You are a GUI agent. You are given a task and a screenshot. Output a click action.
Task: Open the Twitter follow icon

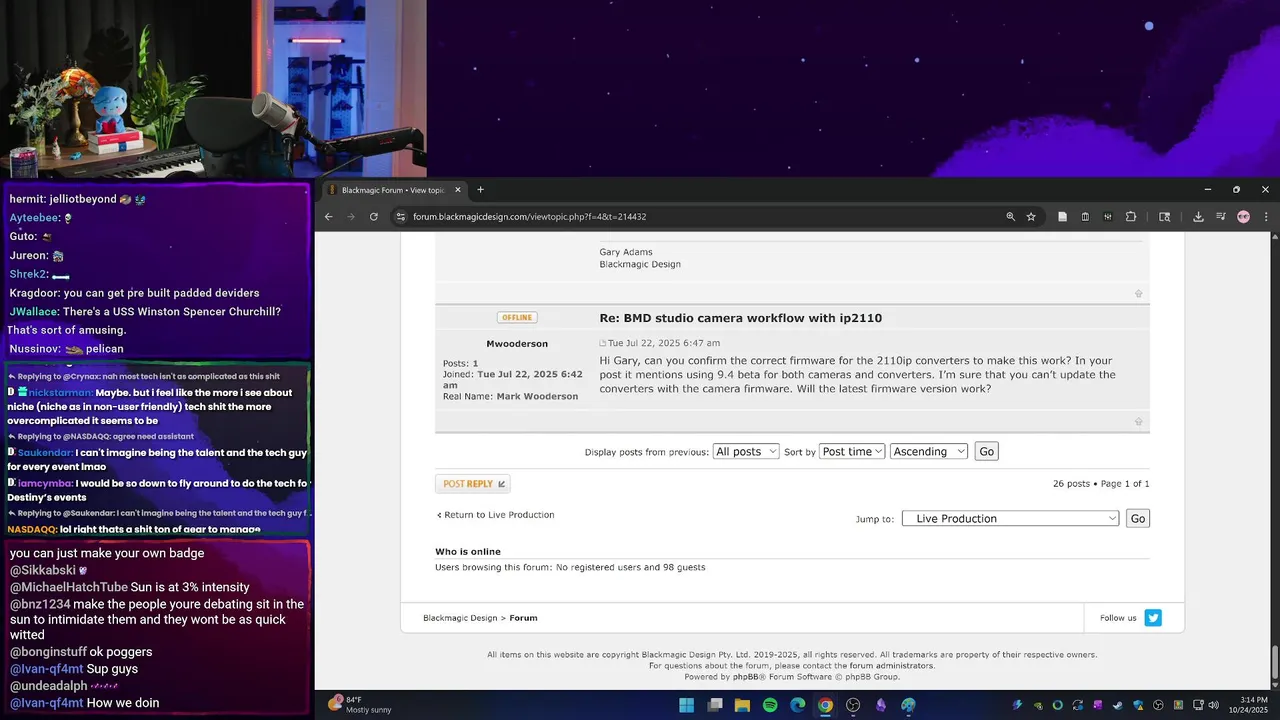(x=1153, y=618)
